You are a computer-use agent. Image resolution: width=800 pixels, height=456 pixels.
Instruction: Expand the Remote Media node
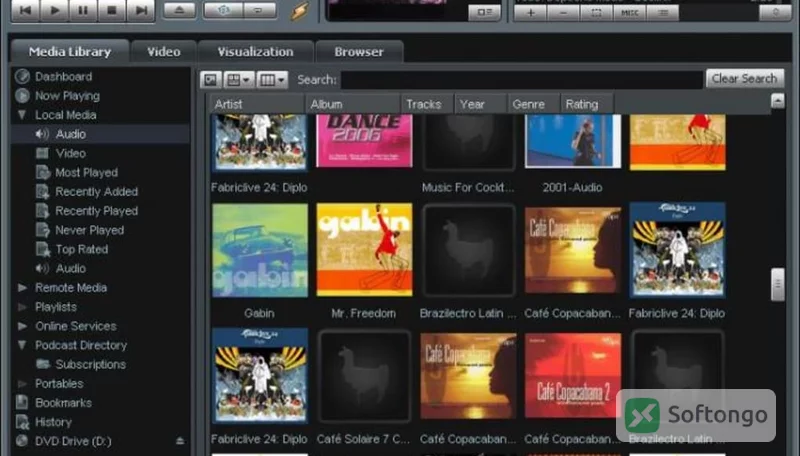click(x=22, y=288)
